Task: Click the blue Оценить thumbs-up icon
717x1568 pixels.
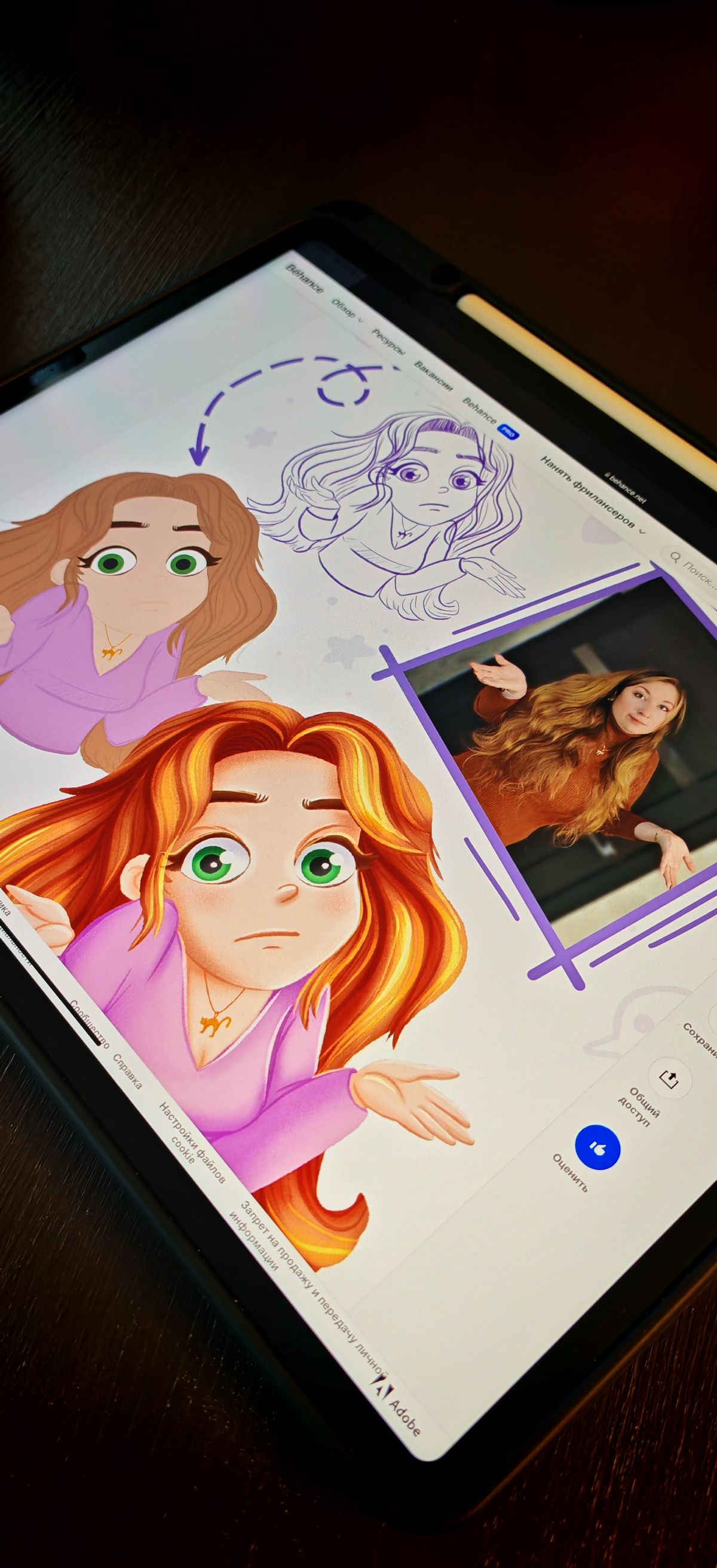Action: click(597, 1147)
